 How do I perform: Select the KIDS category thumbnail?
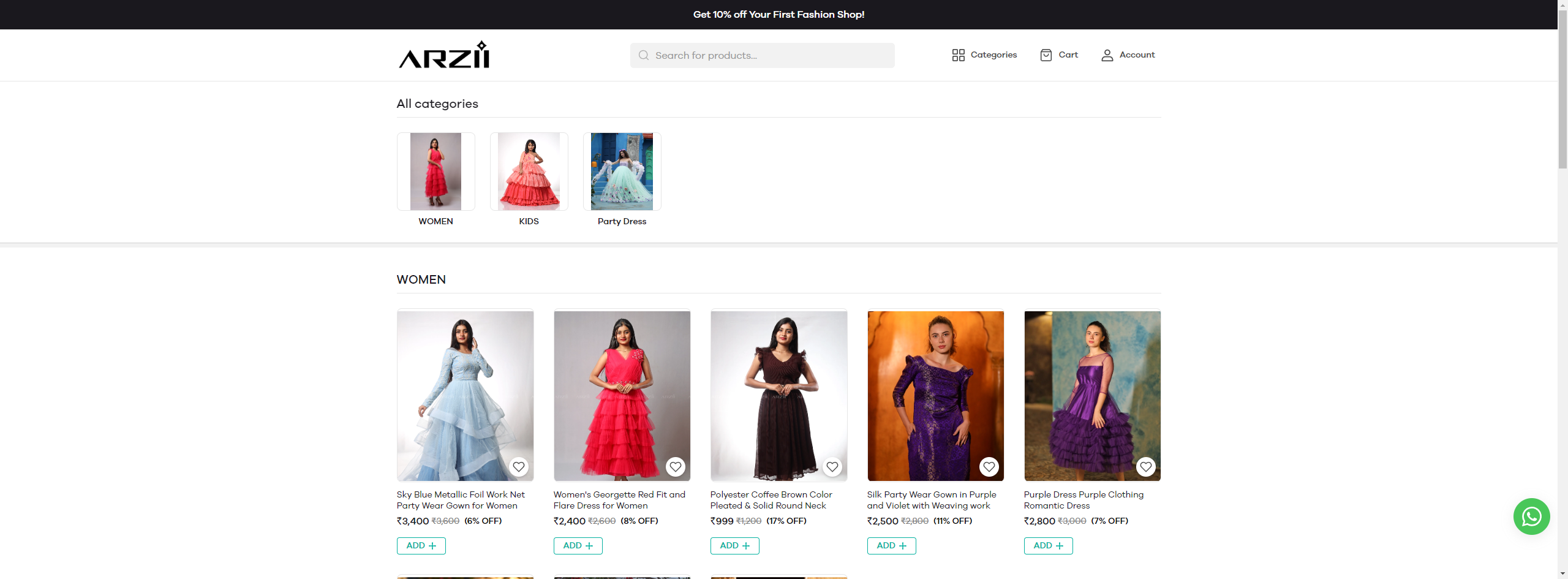click(529, 172)
